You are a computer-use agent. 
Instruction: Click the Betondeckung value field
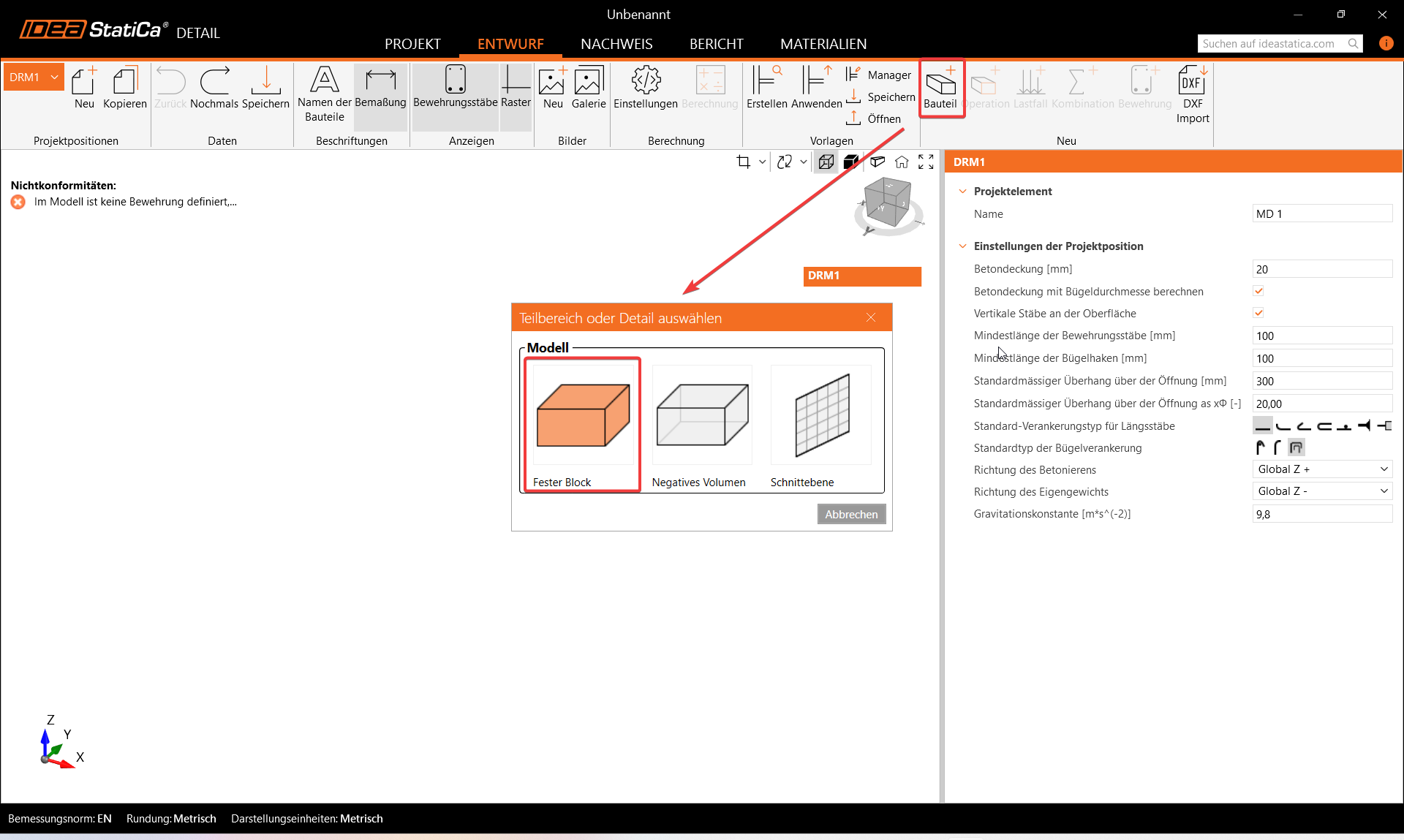point(1321,269)
